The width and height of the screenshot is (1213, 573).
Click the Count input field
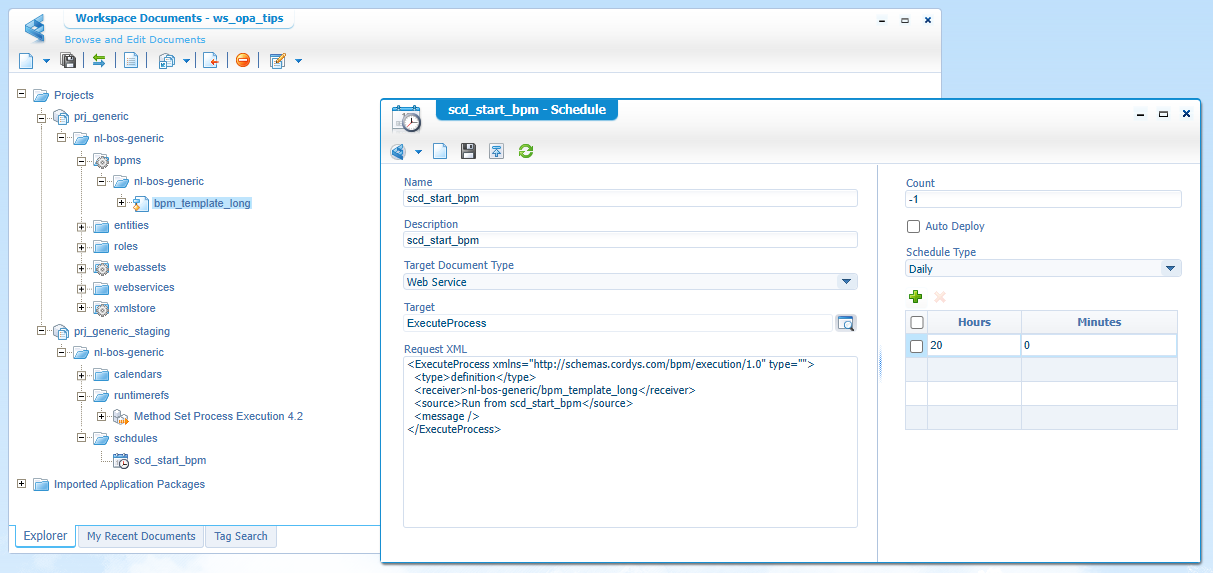coord(1043,199)
